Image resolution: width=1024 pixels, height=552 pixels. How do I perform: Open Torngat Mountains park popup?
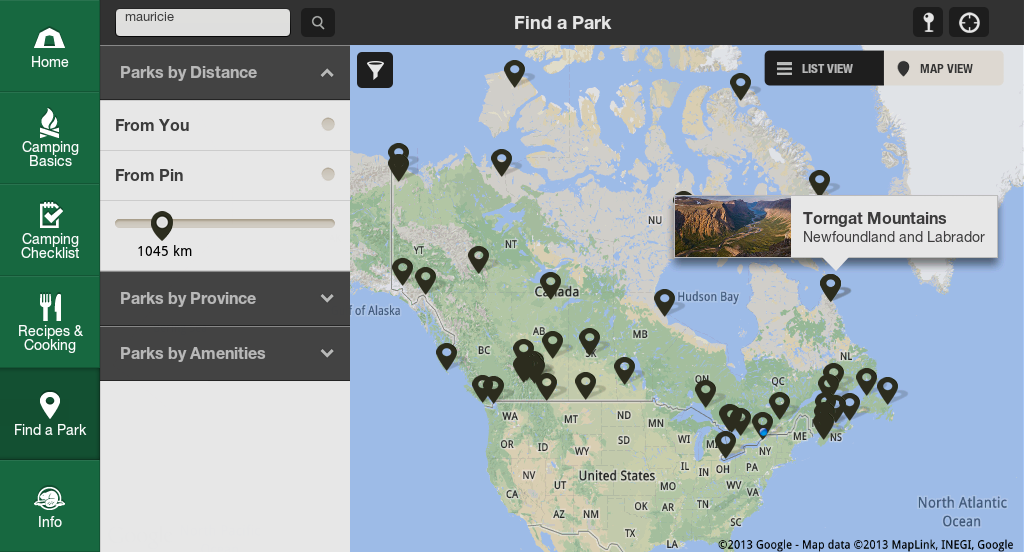click(835, 227)
